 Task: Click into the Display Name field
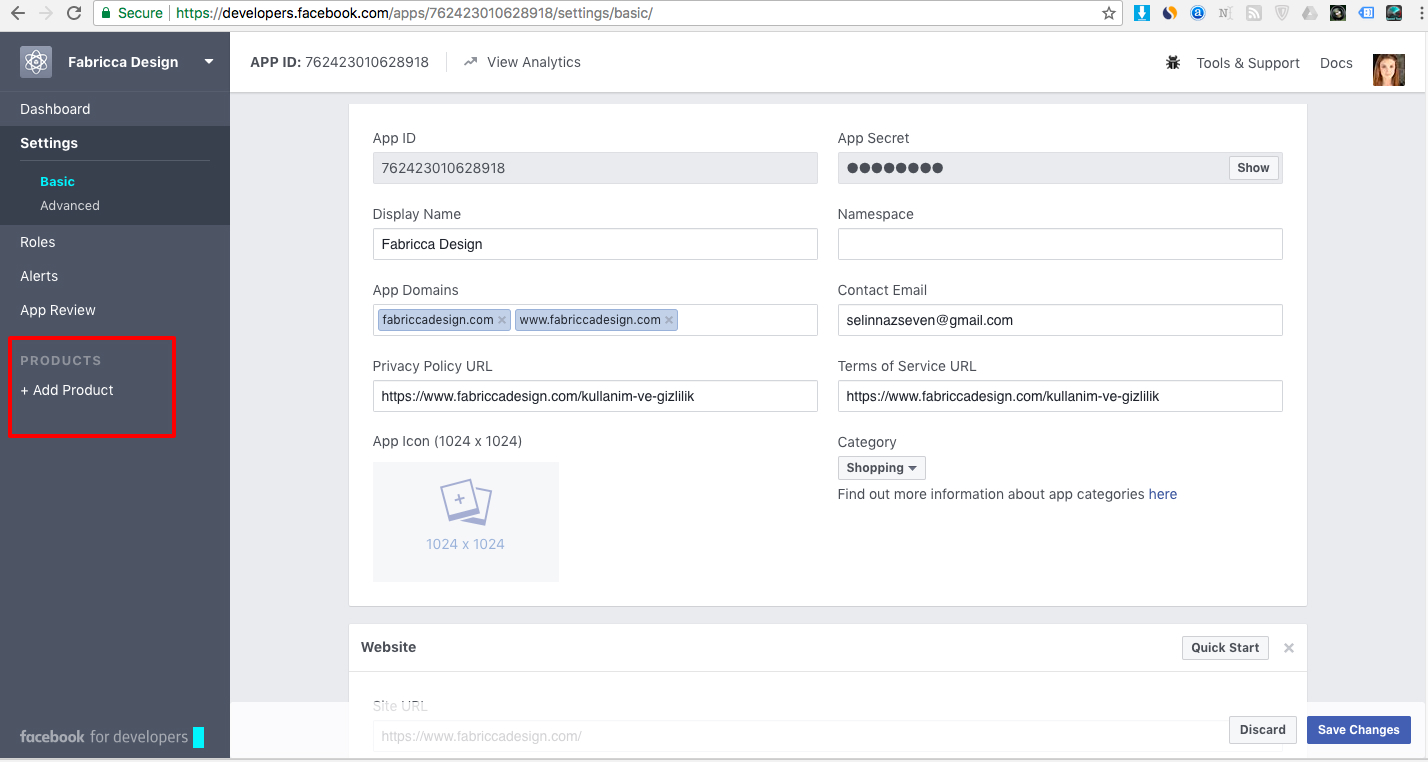[595, 244]
